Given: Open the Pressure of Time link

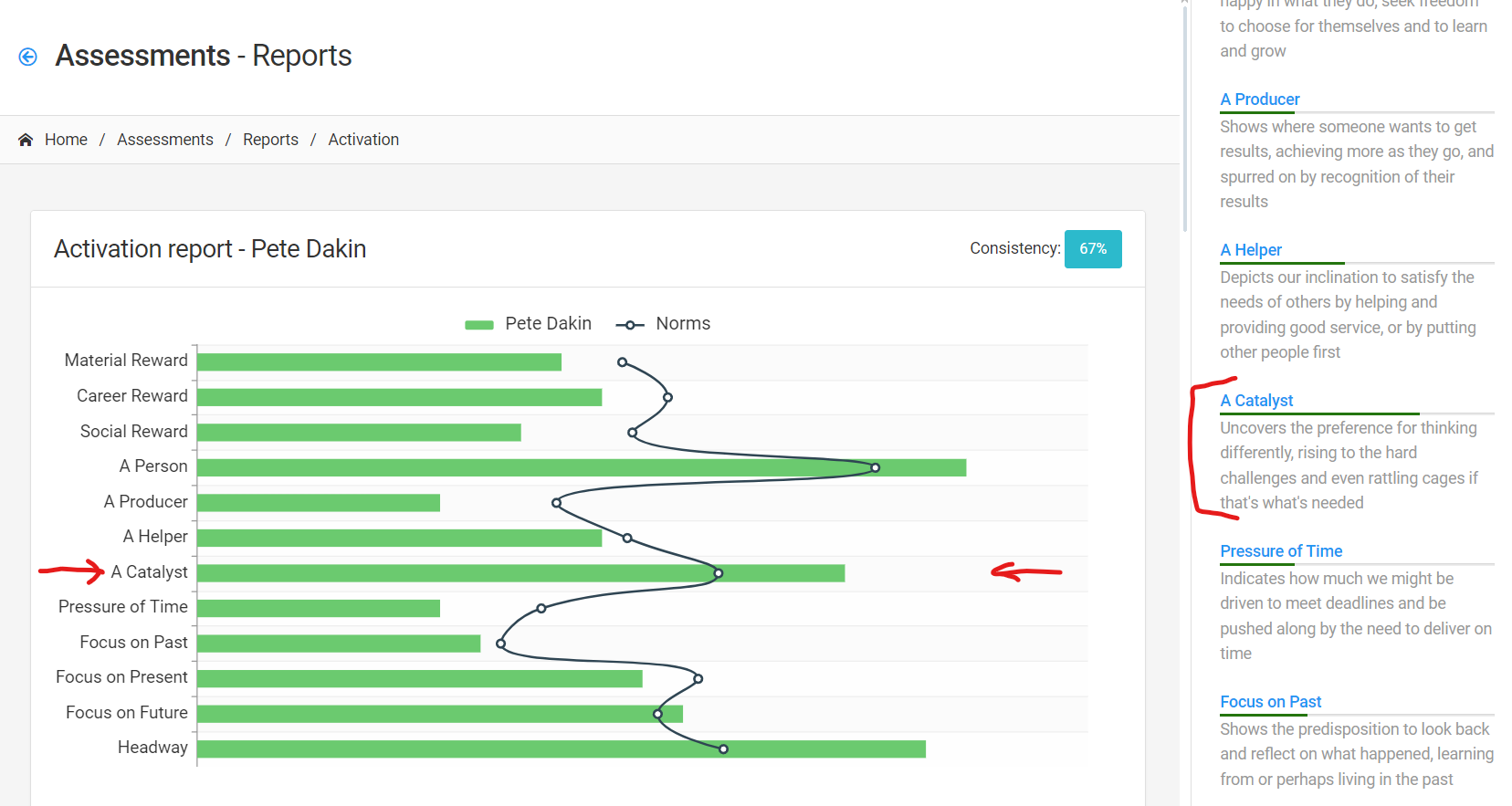Looking at the screenshot, I should coord(1280,551).
